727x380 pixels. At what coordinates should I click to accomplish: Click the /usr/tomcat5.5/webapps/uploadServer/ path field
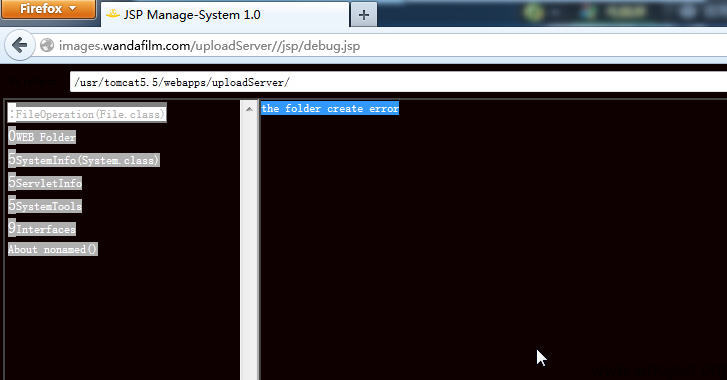click(398, 82)
